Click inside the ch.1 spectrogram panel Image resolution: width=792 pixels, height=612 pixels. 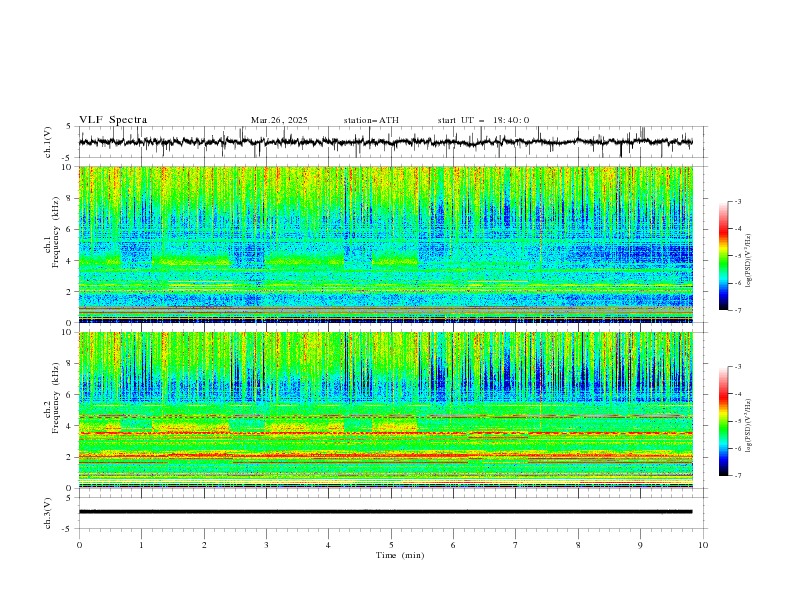pyautogui.click(x=386, y=244)
